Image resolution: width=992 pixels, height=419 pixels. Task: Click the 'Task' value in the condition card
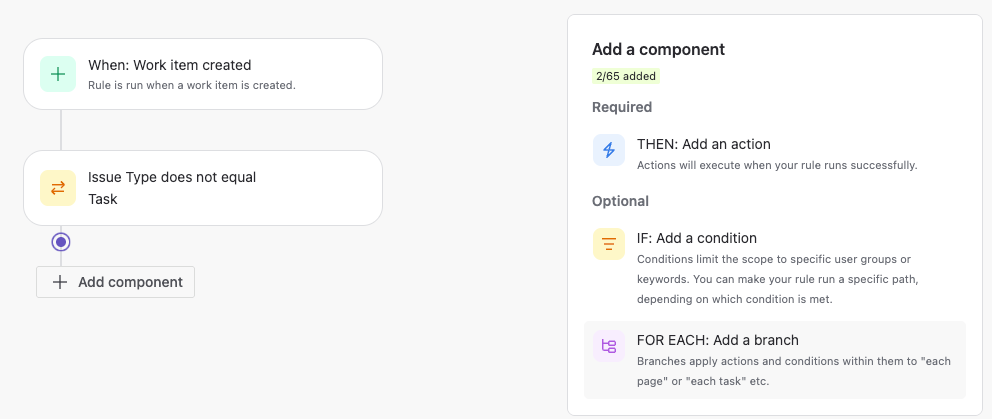[x=102, y=199]
